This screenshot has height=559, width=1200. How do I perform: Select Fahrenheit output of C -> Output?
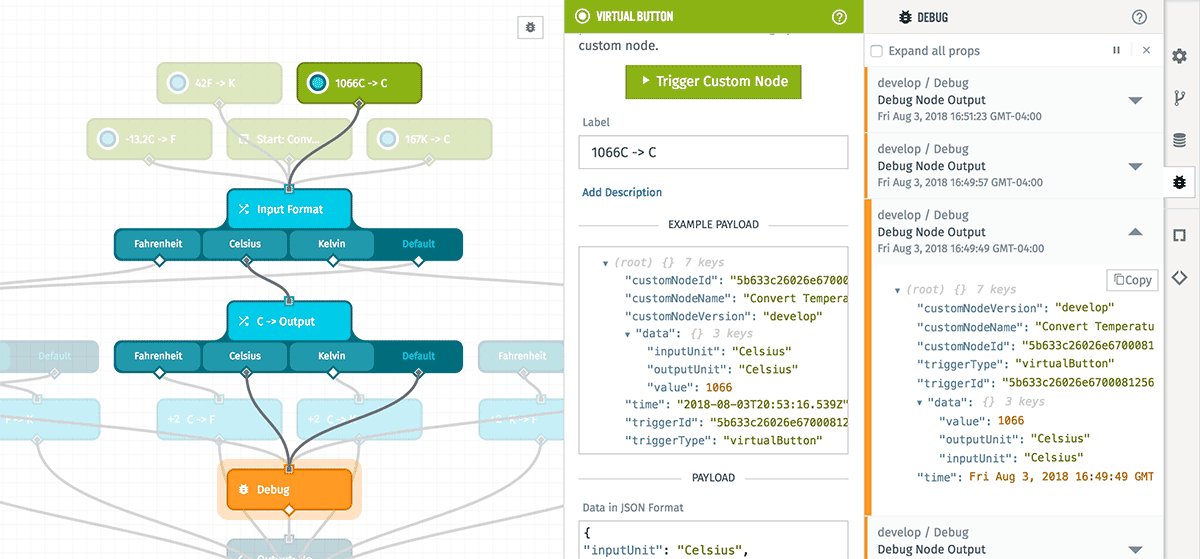(x=158, y=356)
